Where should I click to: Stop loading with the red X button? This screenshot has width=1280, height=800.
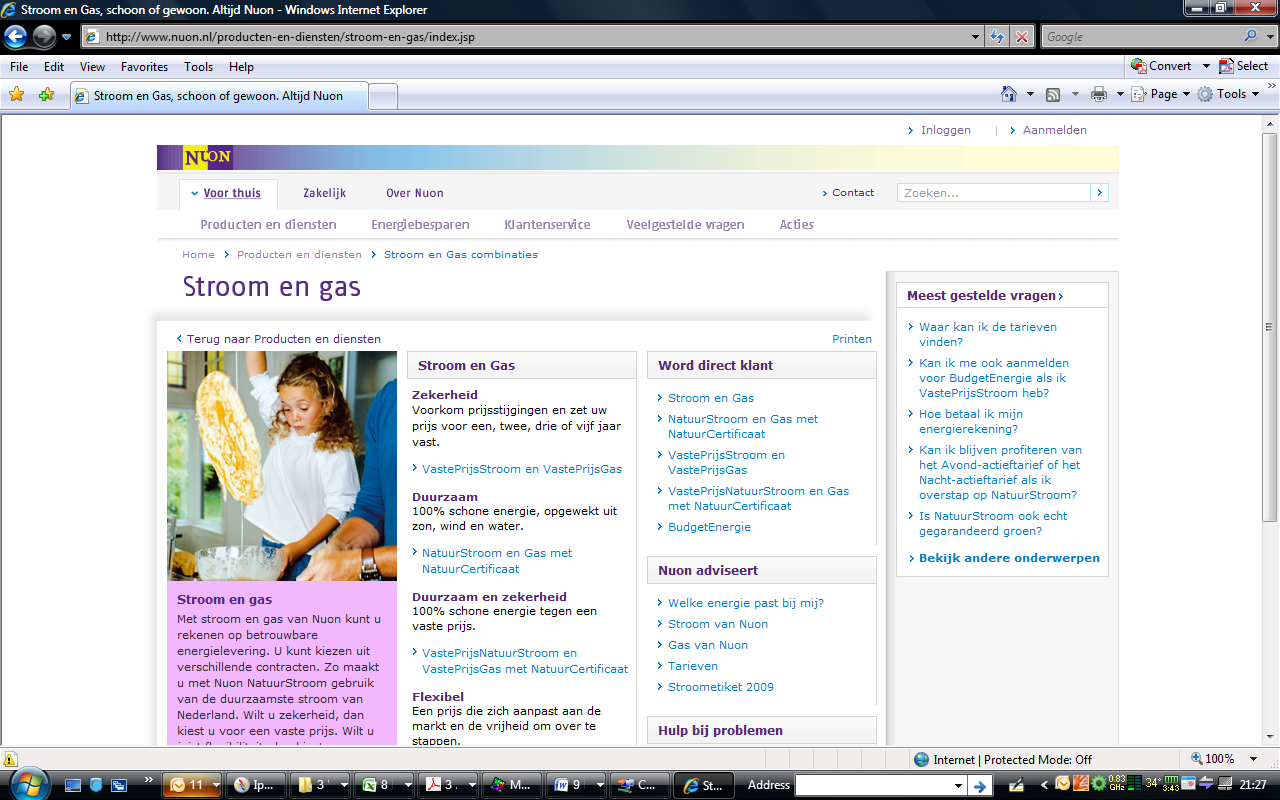coord(1021,37)
